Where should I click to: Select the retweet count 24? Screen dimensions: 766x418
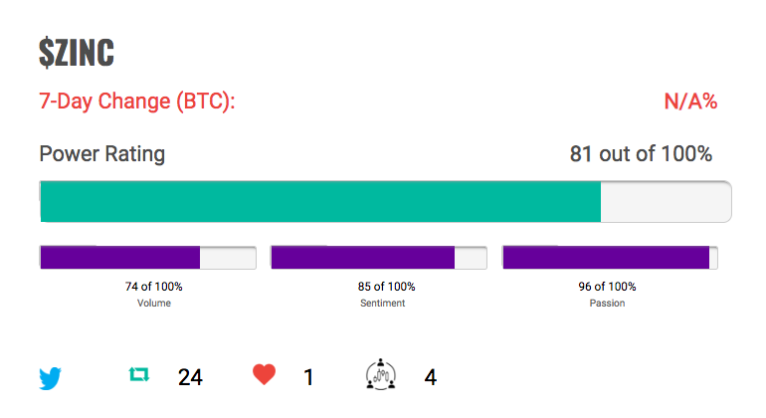[x=190, y=377]
